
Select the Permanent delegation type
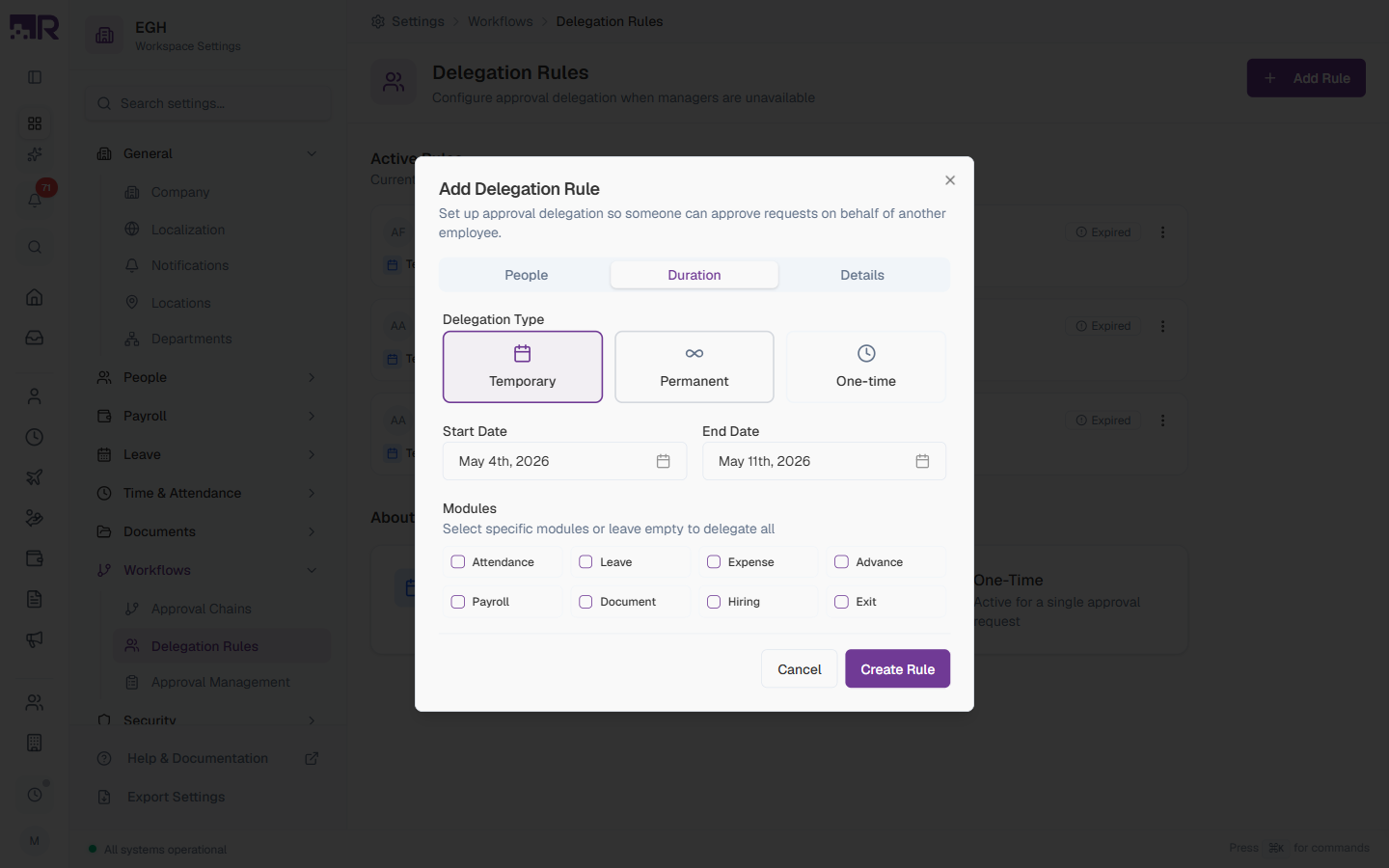(694, 366)
